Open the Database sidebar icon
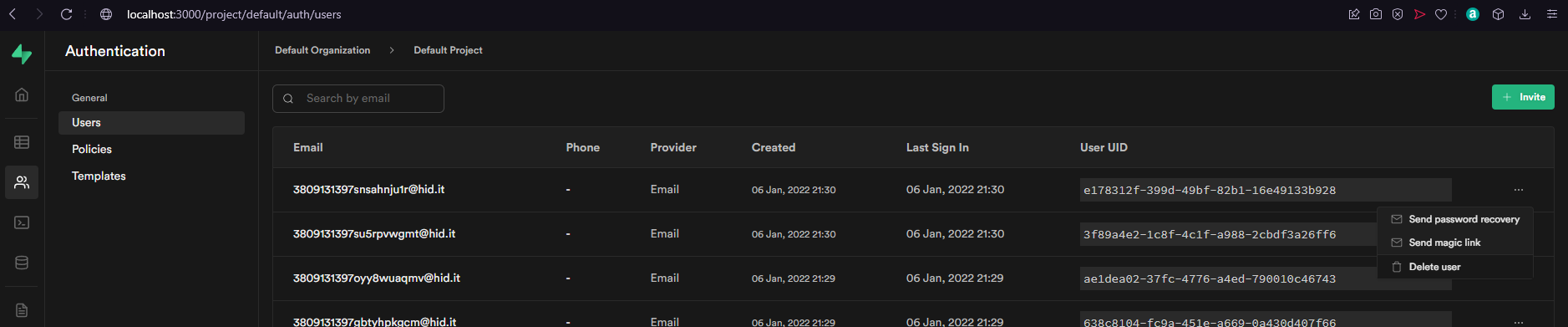This screenshot has width=1568, height=327. click(x=22, y=263)
